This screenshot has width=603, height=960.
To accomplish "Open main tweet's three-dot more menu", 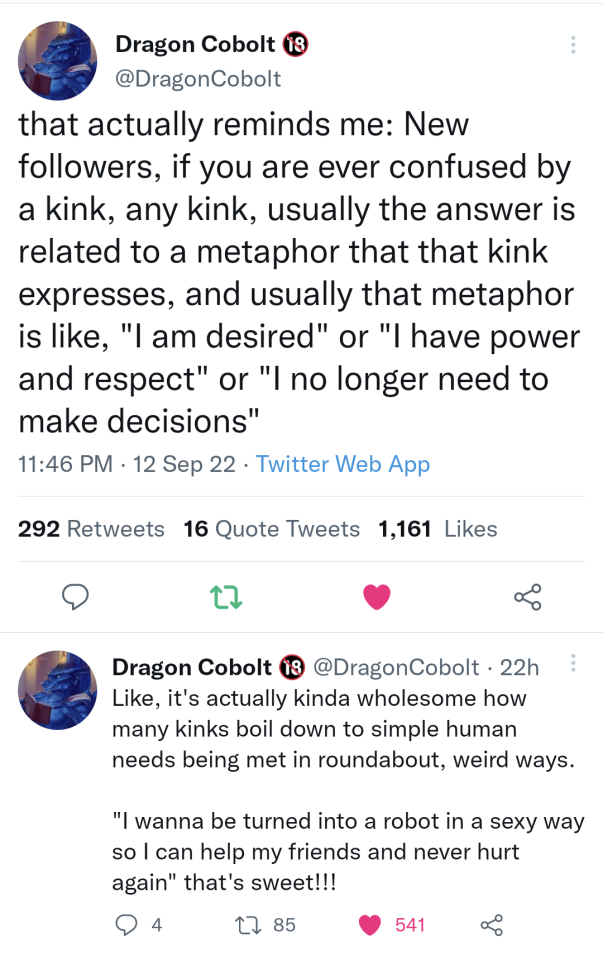I will (x=572, y=45).
